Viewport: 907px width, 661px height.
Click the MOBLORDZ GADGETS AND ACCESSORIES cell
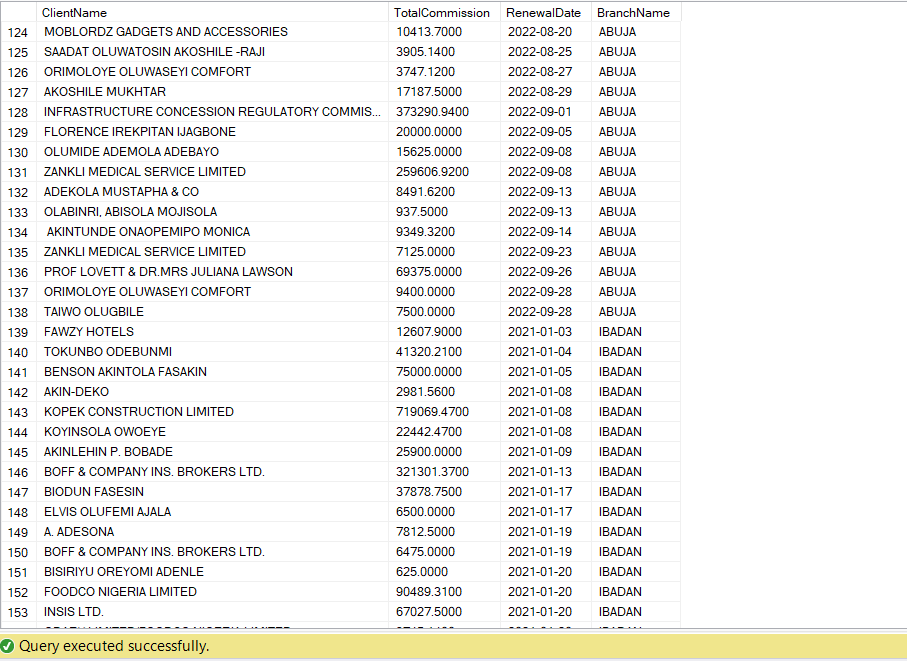coord(212,32)
